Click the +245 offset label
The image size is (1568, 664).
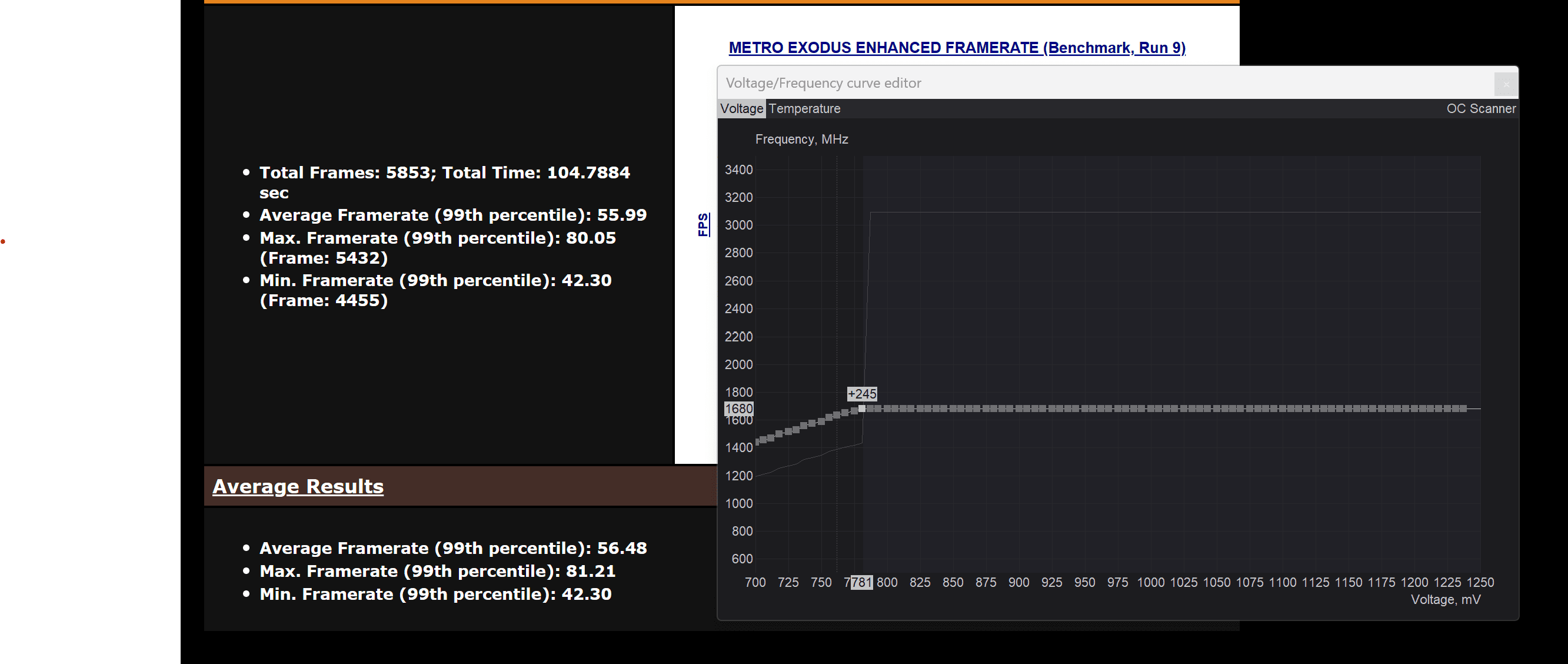click(x=862, y=394)
